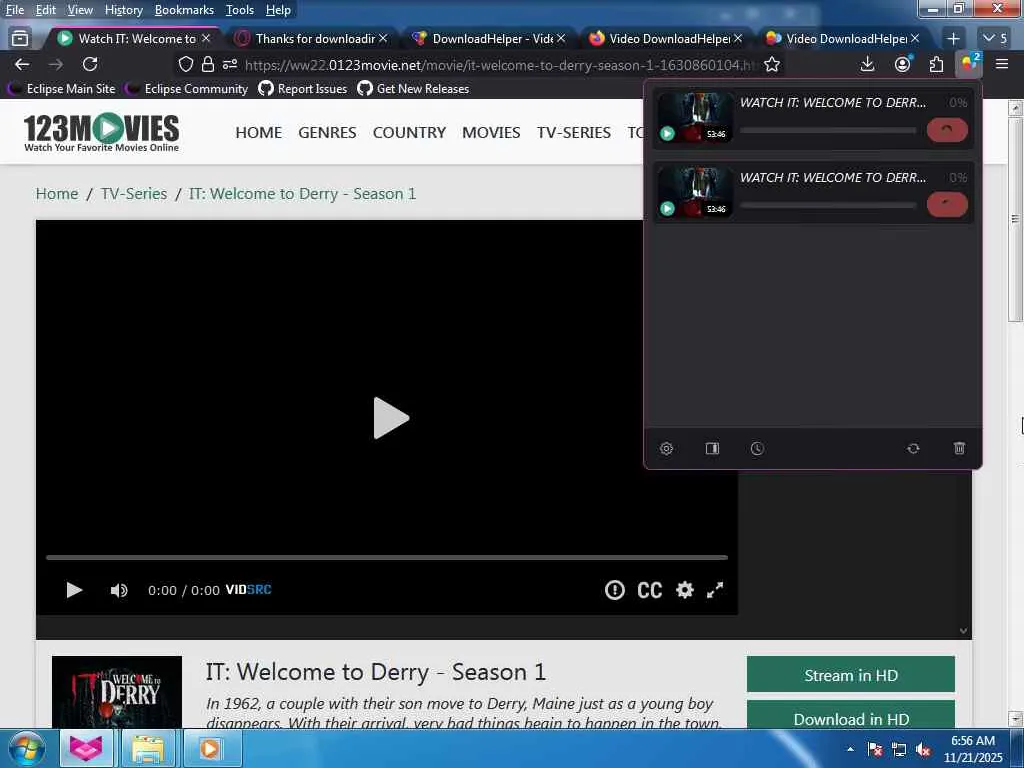Open GENRES navigation item
Screen dimensions: 1024x768
tap(327, 133)
